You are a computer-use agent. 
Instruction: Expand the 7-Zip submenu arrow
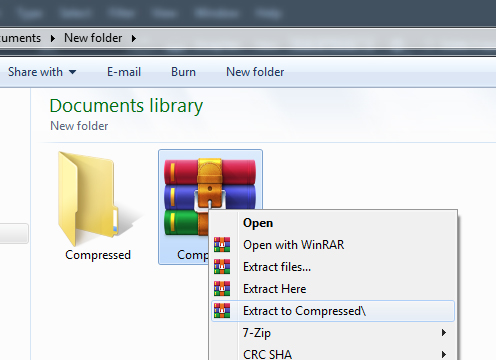pyautogui.click(x=444, y=333)
